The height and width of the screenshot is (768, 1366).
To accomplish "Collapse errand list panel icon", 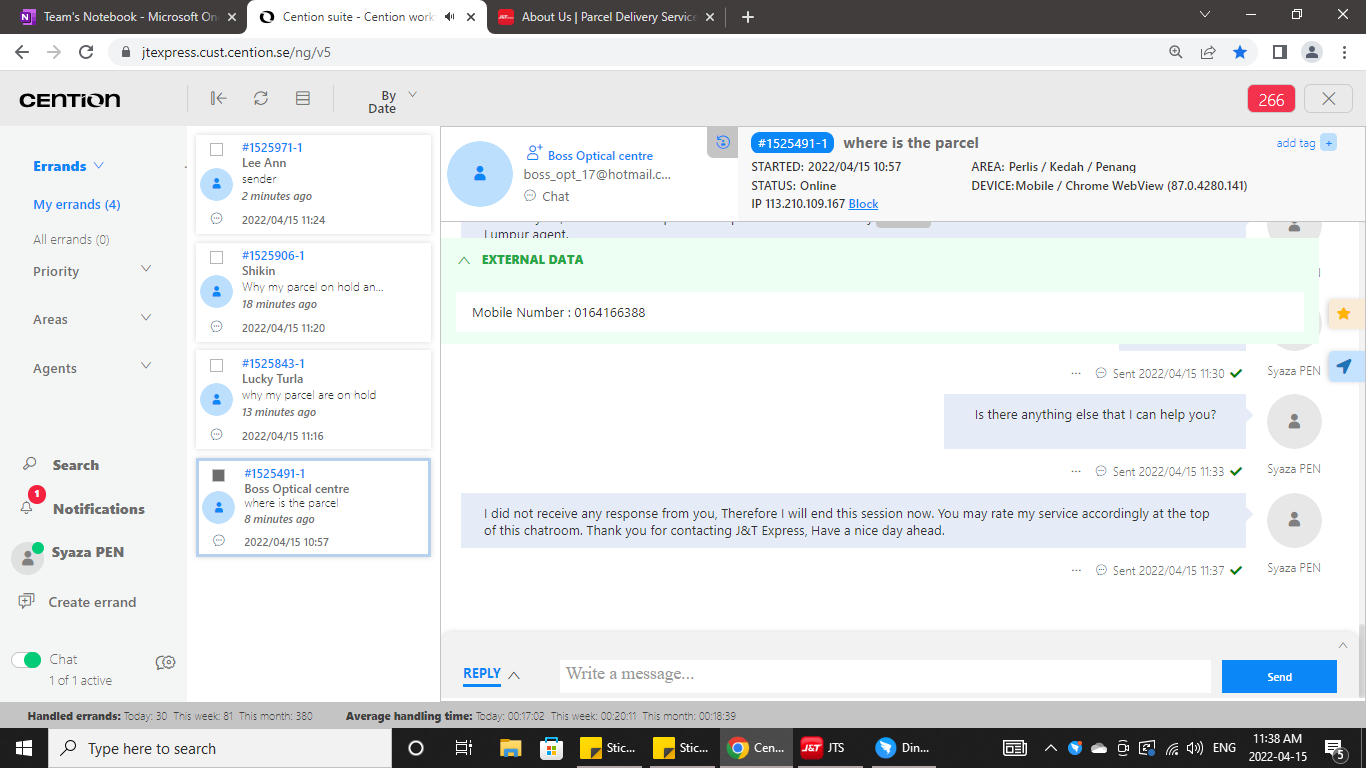I will click(x=218, y=98).
